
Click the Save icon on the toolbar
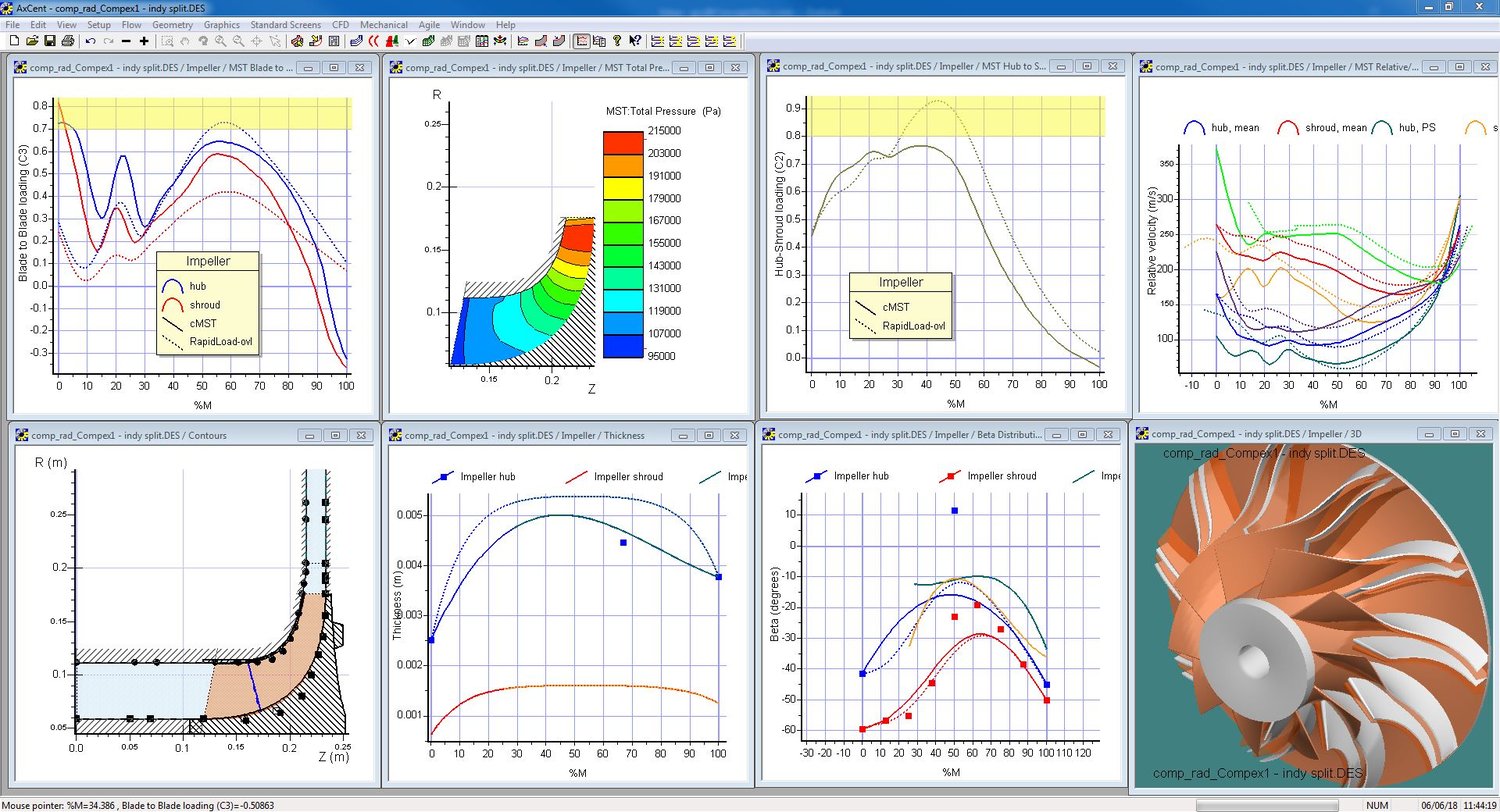tap(49, 41)
